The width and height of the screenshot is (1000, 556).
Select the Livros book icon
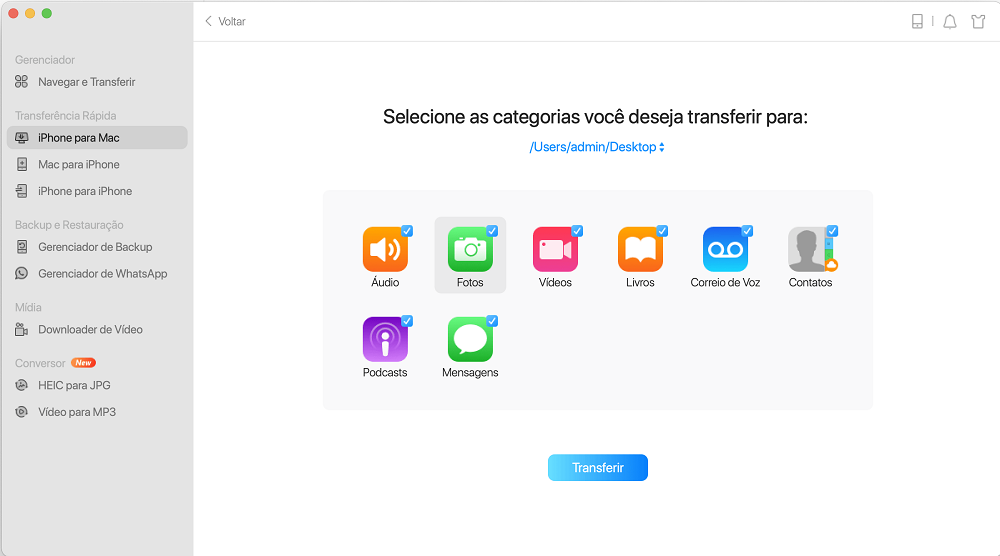click(640, 249)
